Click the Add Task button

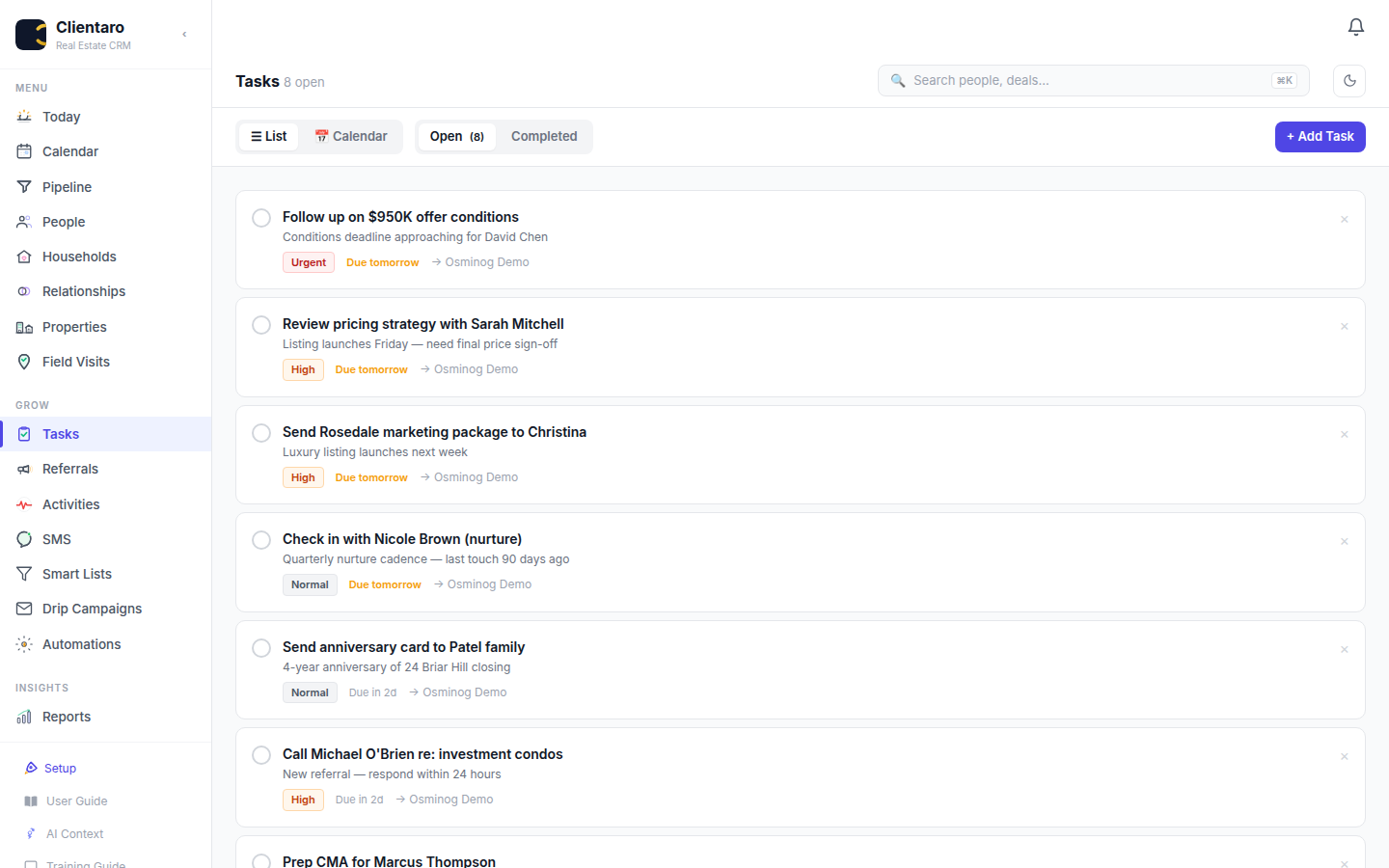pos(1320,136)
